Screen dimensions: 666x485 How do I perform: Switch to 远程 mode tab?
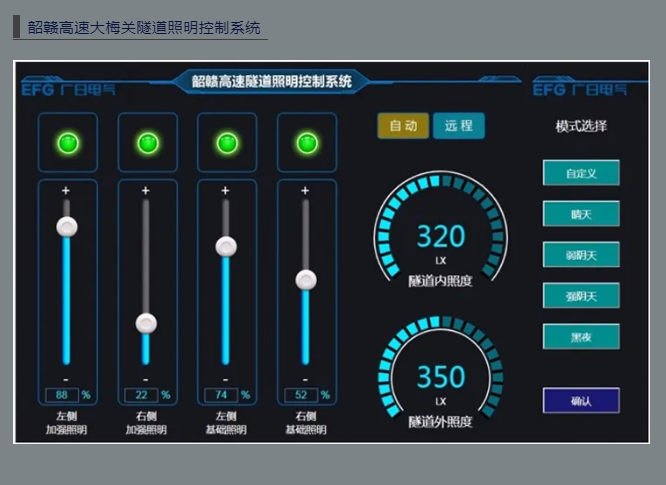[x=459, y=126]
